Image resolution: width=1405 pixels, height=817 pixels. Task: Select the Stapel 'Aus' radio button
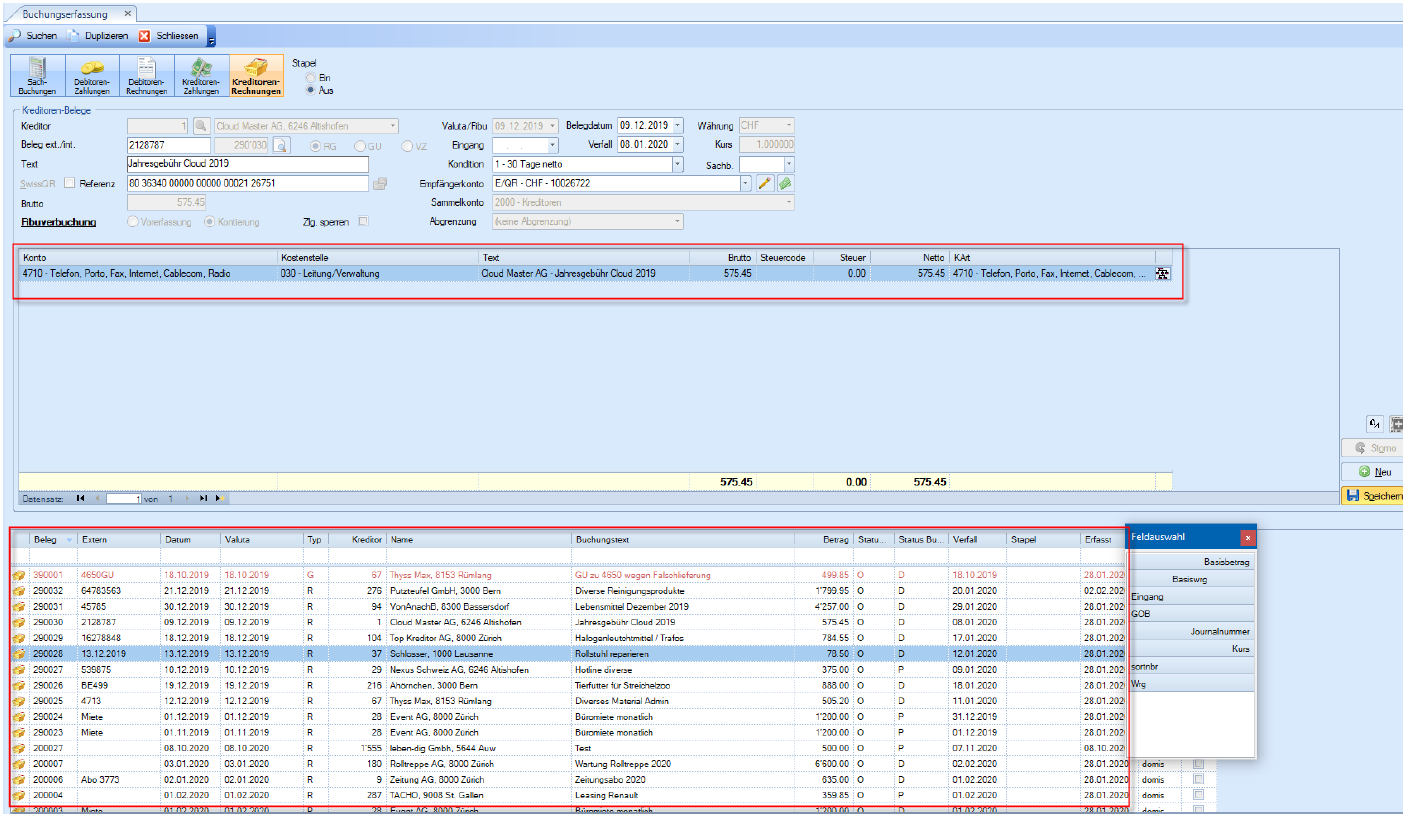click(x=311, y=90)
